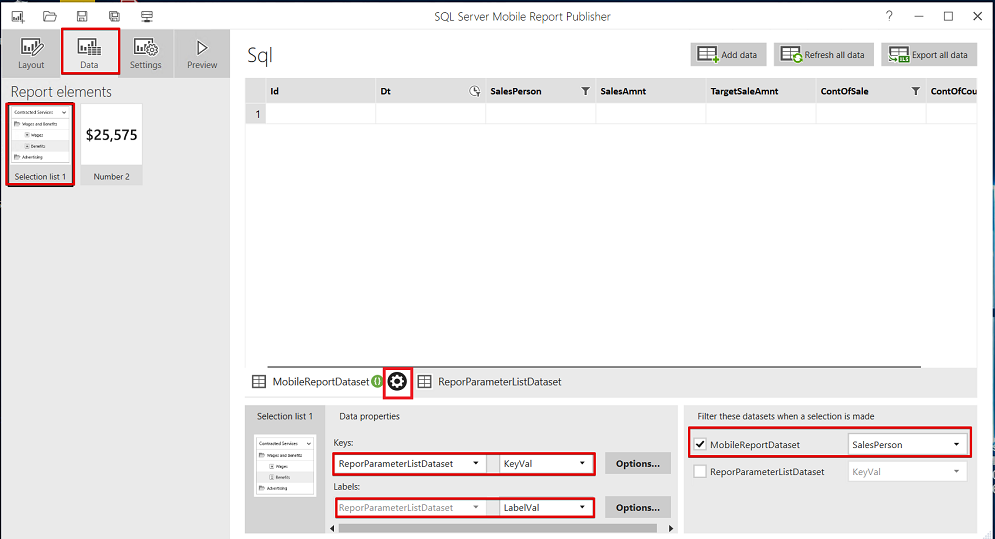Open the Preview tab

coord(202,53)
